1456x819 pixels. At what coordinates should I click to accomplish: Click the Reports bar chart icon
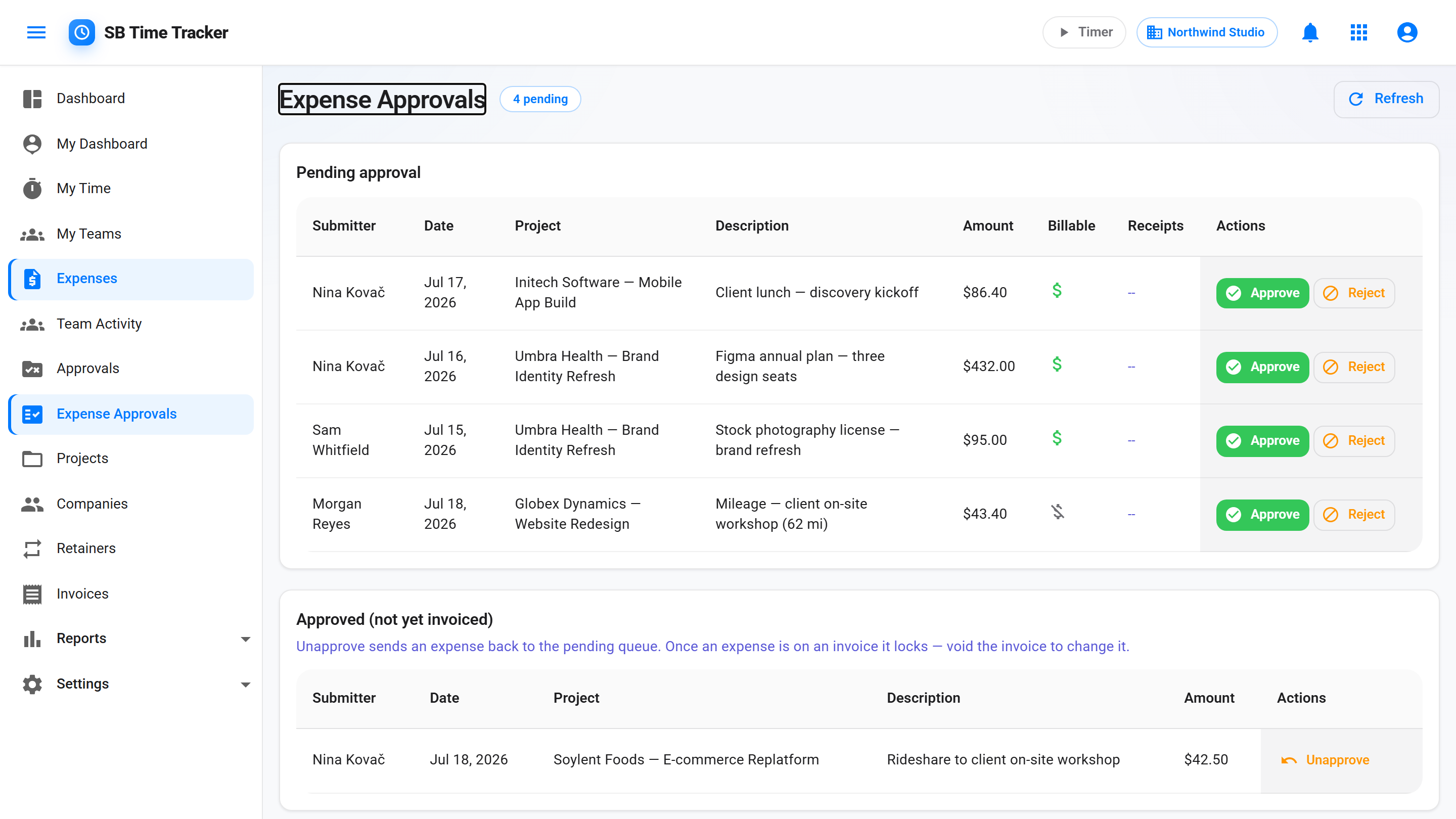[x=32, y=639]
